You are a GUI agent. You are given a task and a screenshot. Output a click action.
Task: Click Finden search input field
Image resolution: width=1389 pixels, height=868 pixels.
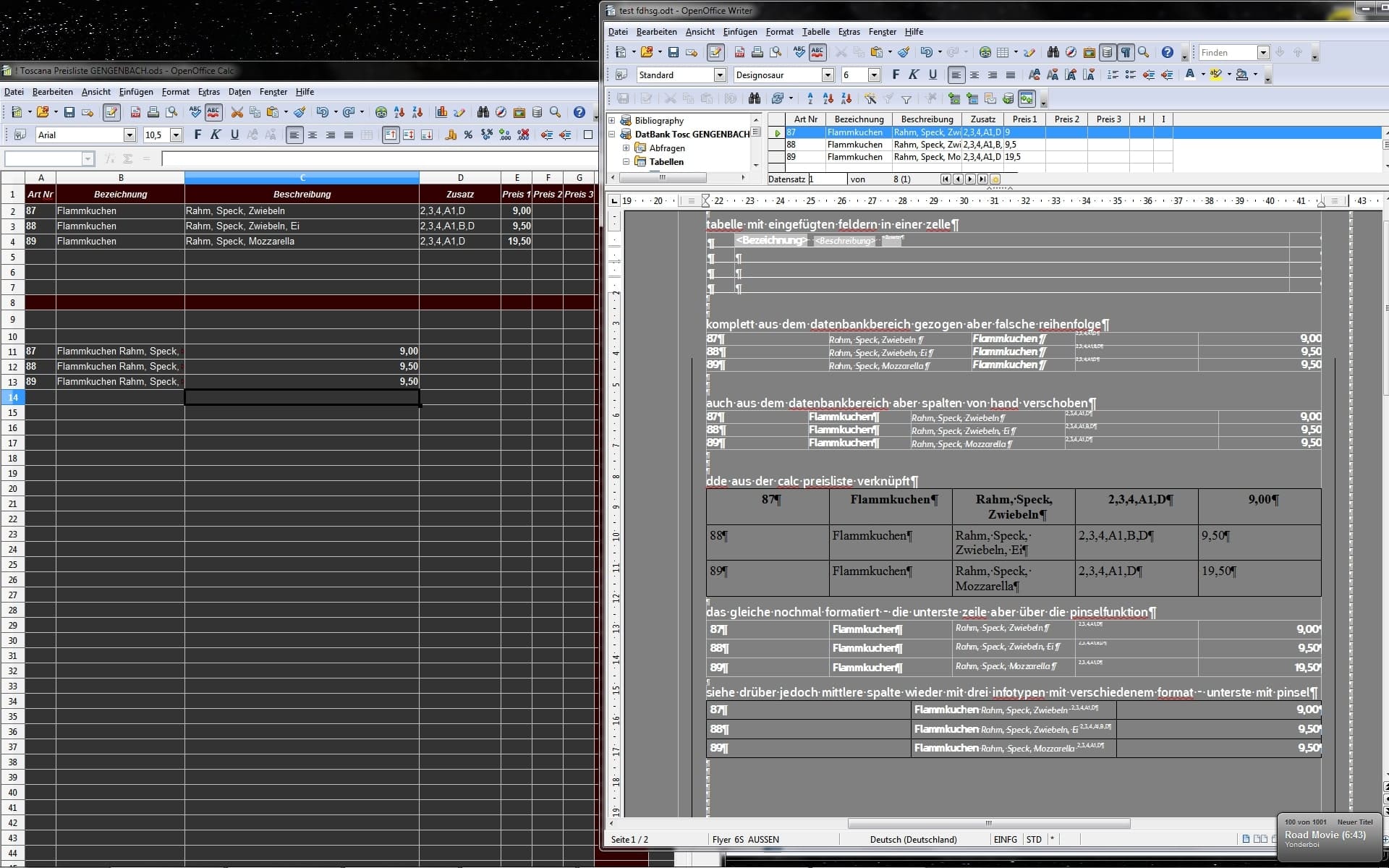[1227, 52]
